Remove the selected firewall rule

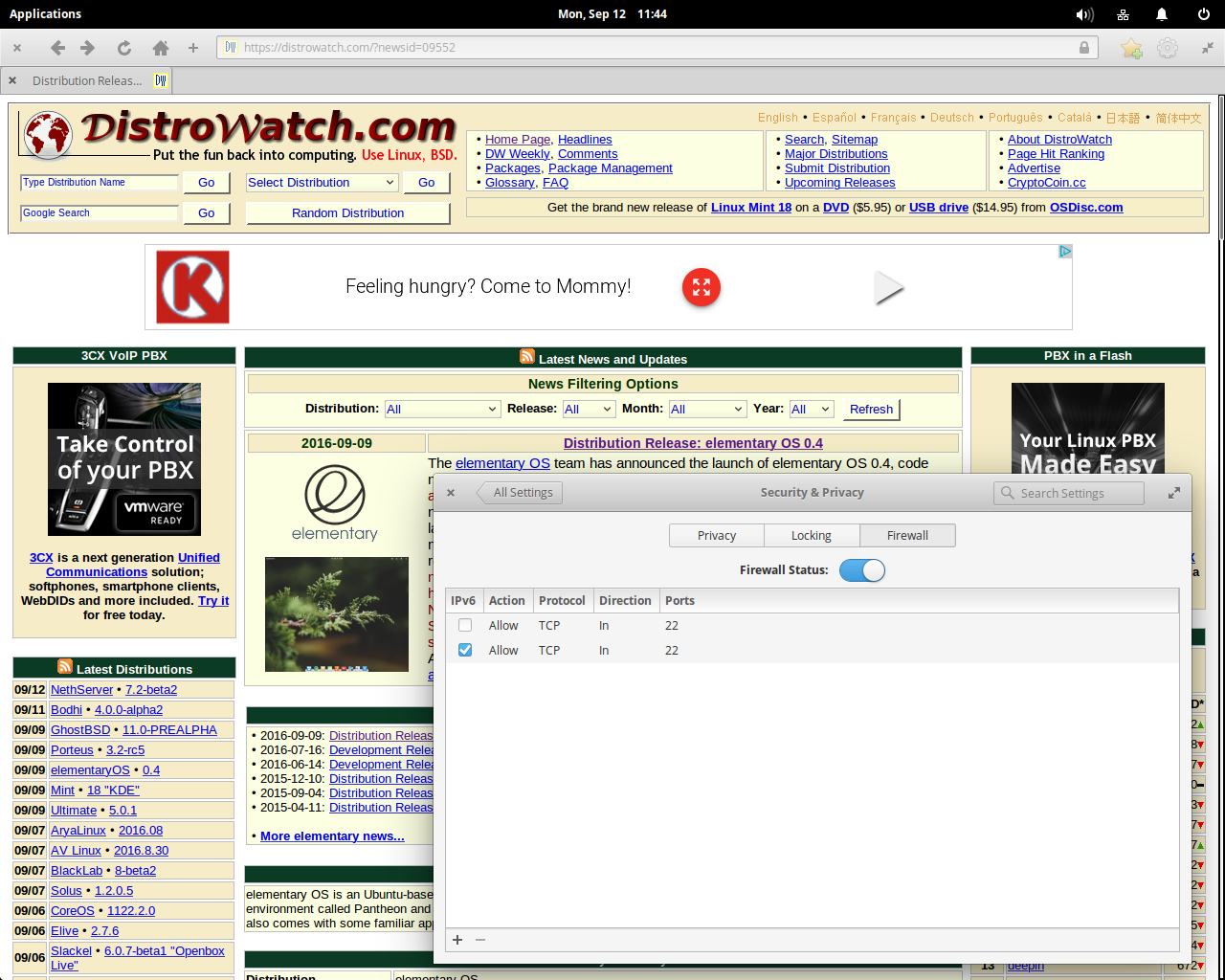(x=480, y=940)
